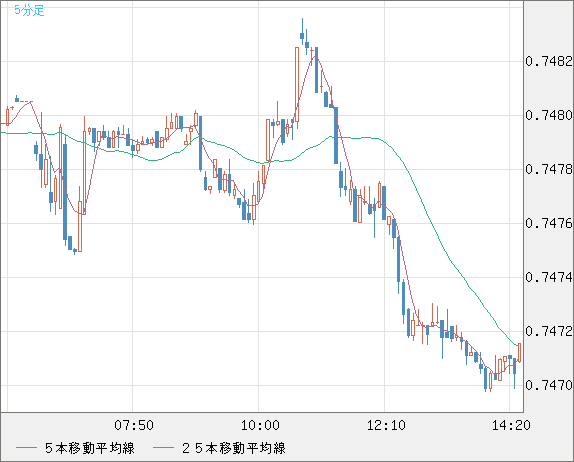Viewport: 574px width, 462px height.
Task: Click the last red candlestick at the chart's right edge
Action: pos(519,353)
